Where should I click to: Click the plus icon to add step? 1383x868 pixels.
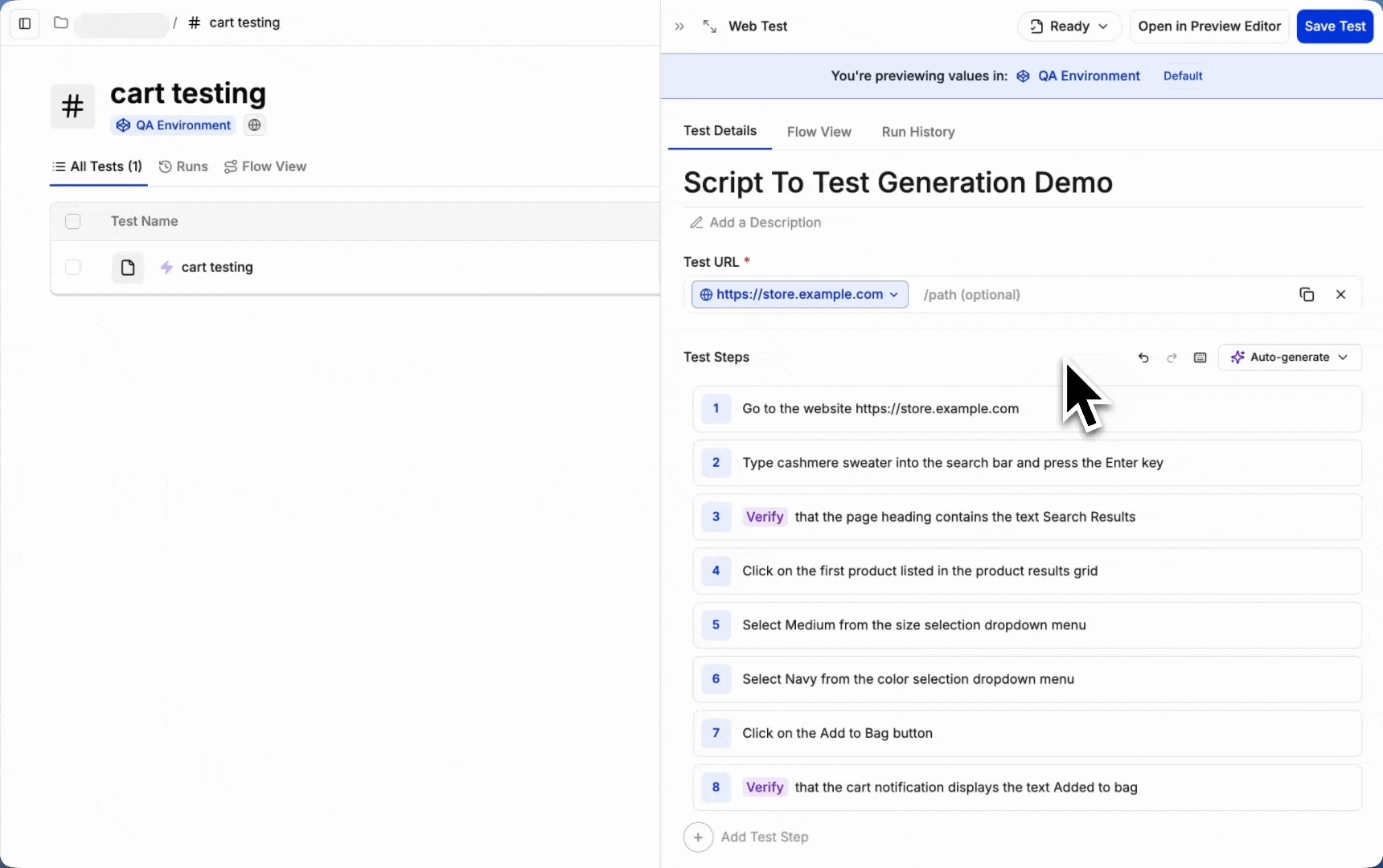698,837
